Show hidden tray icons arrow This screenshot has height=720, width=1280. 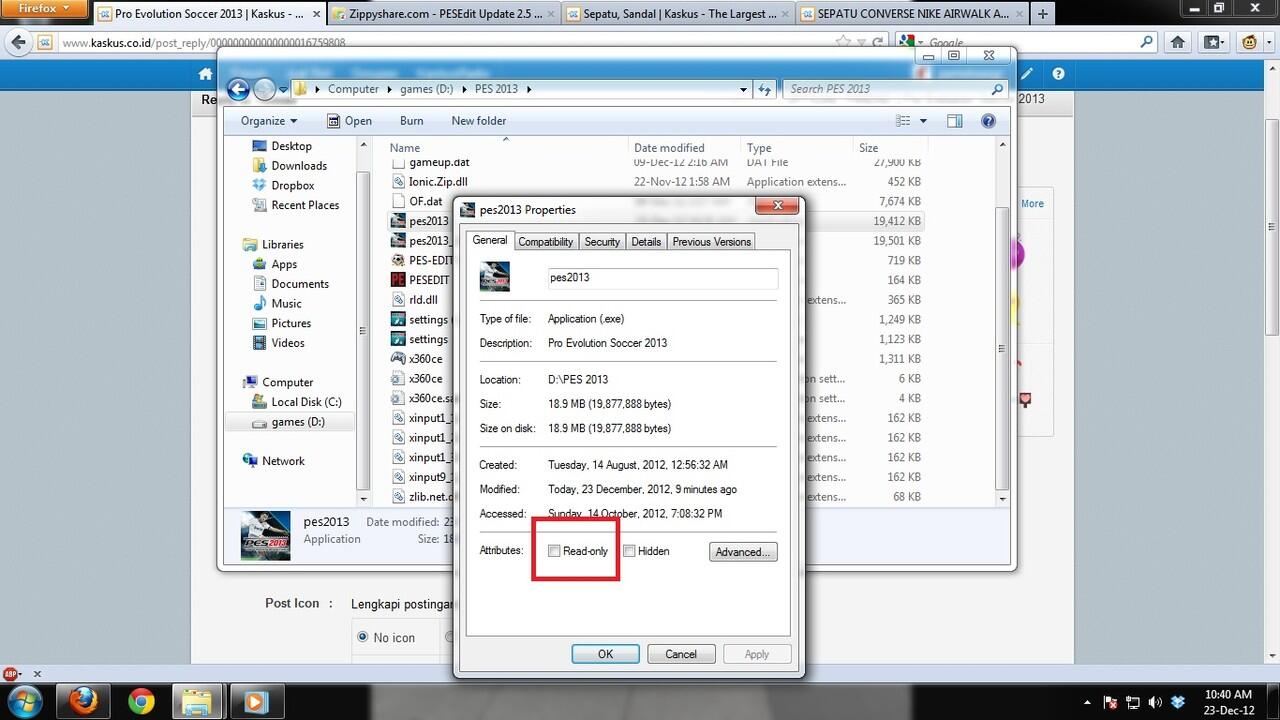[x=1088, y=702]
